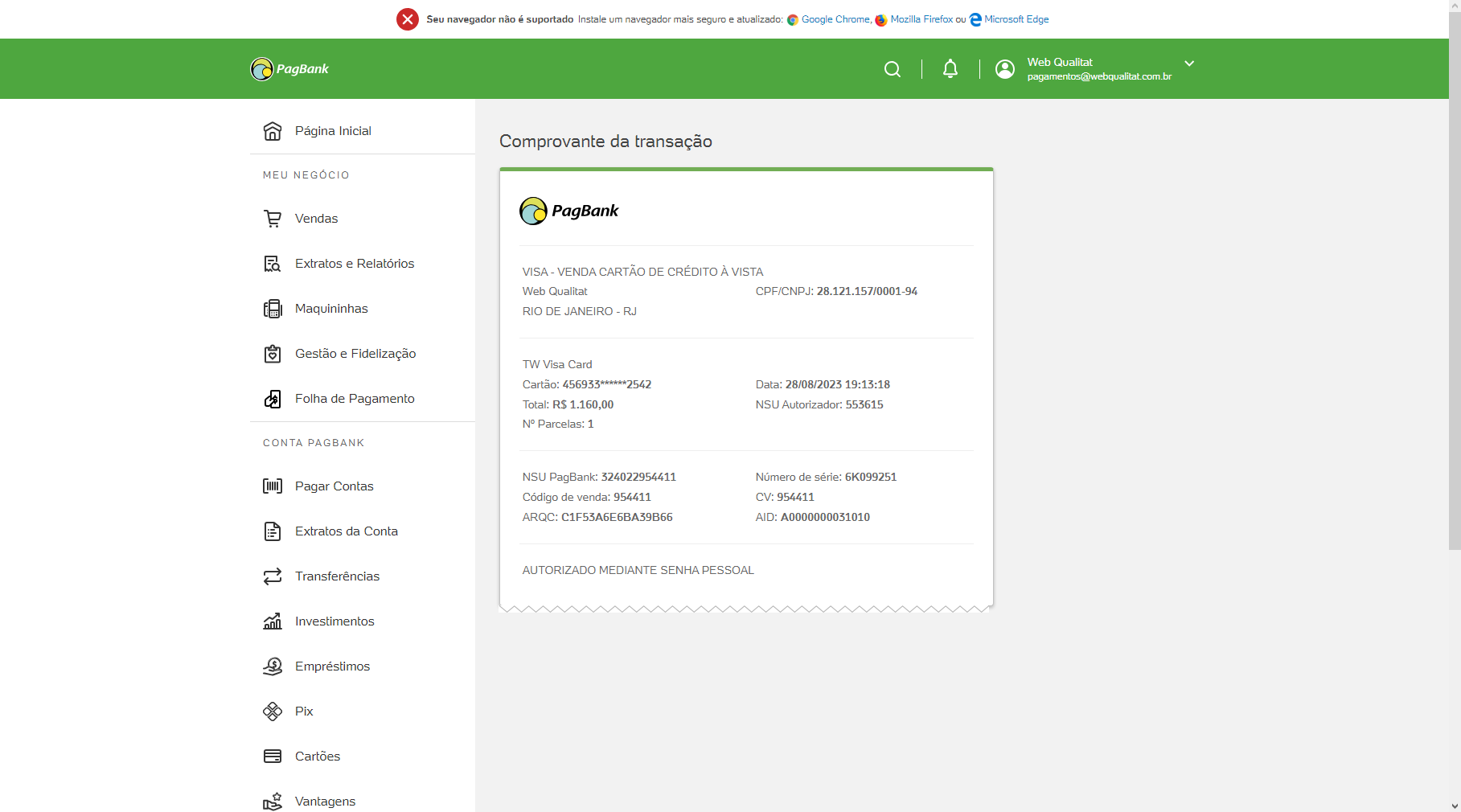Open Página Inicial from the sidebar

coord(332,131)
